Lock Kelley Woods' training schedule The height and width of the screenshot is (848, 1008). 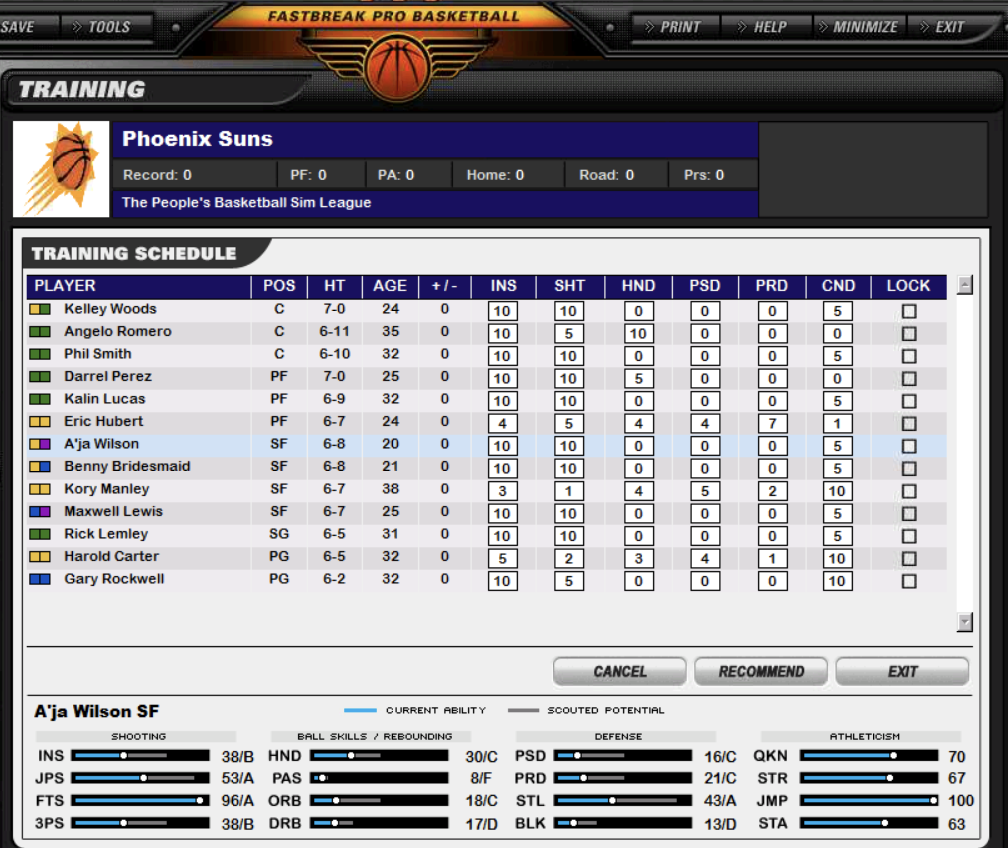(908, 311)
